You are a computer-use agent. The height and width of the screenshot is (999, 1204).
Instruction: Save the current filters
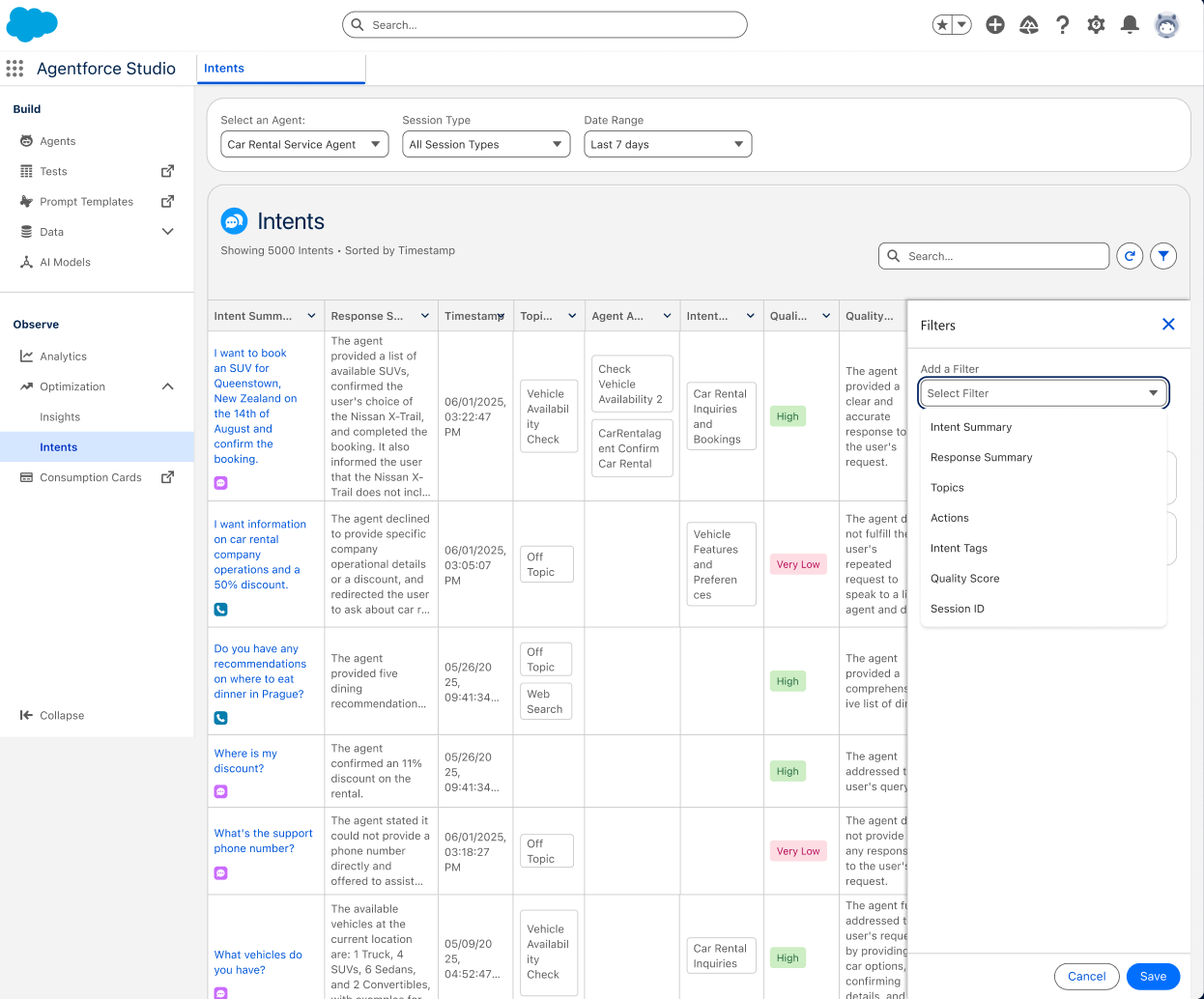click(1153, 977)
